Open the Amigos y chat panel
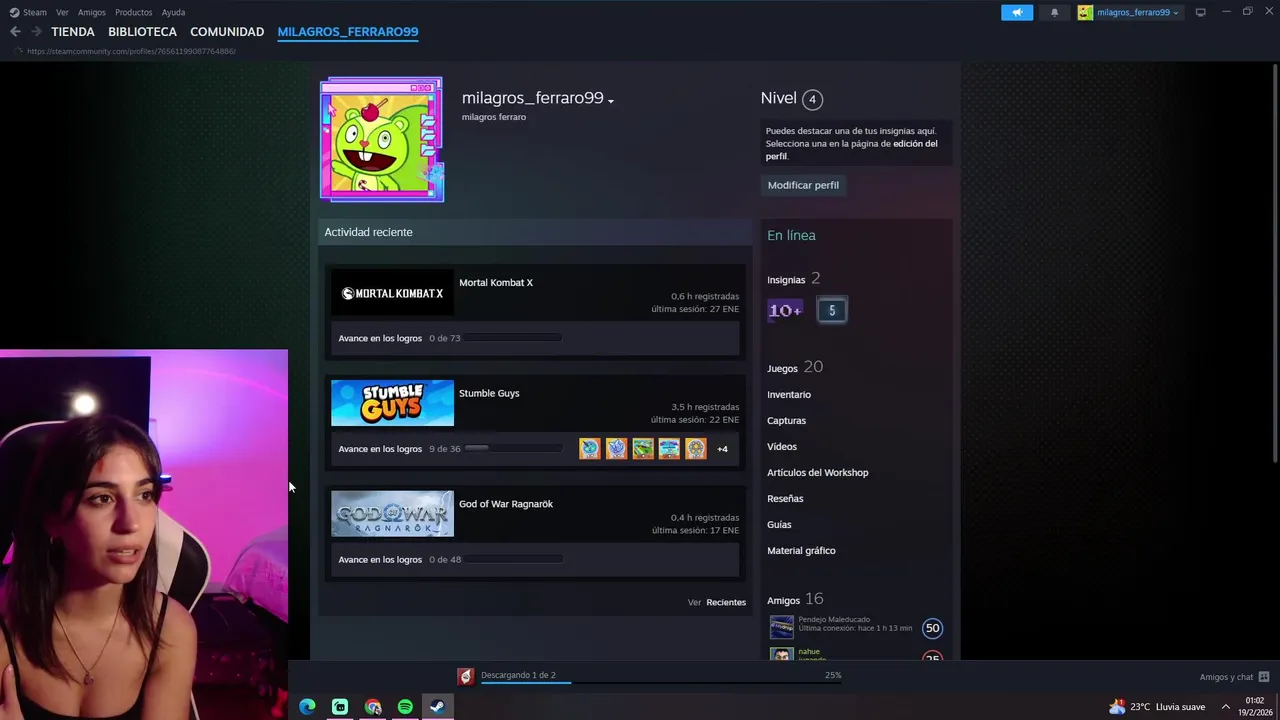The image size is (1280, 720). point(1234,677)
